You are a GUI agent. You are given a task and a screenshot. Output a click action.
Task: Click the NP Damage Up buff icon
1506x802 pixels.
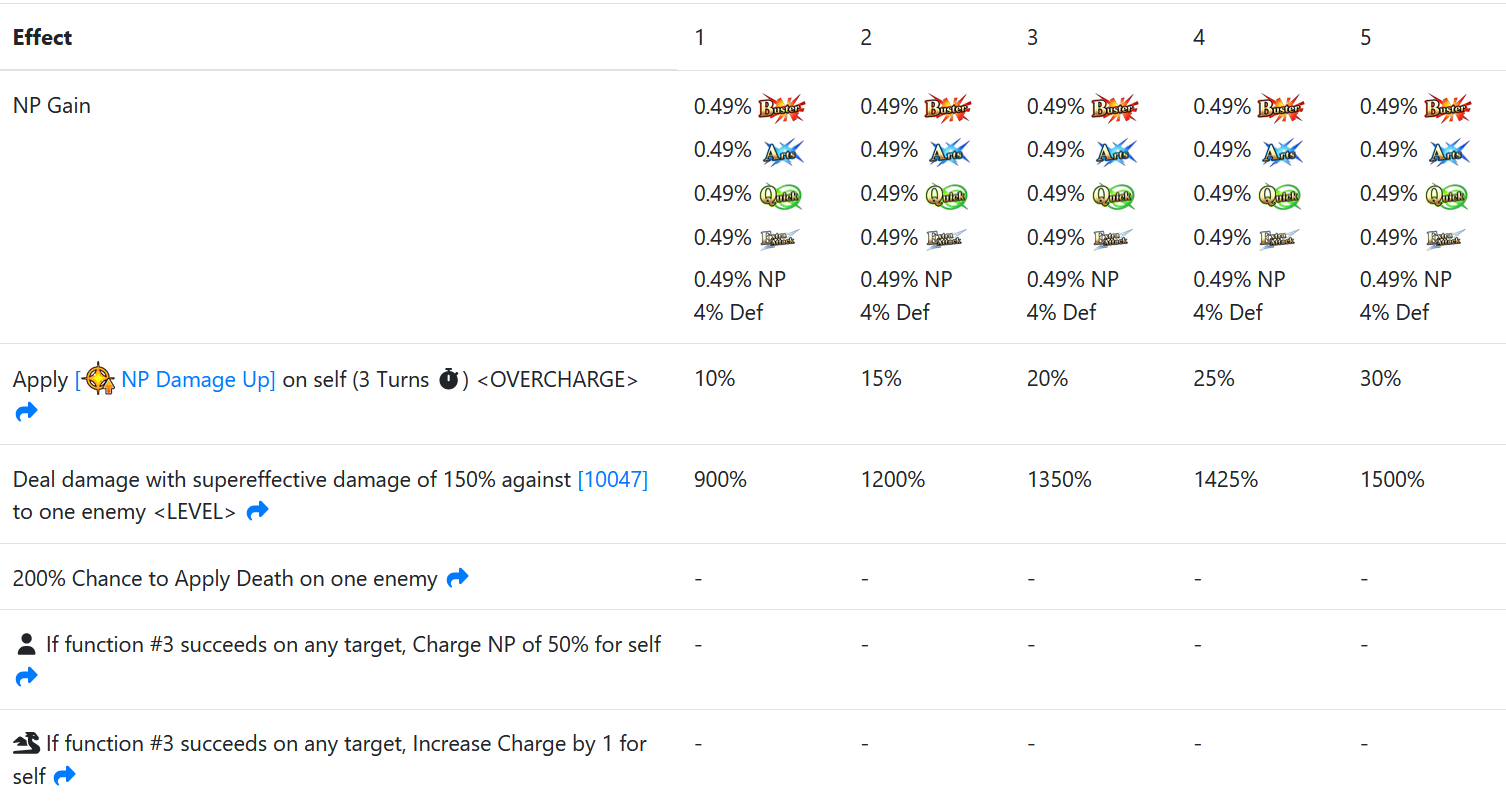pos(99,380)
